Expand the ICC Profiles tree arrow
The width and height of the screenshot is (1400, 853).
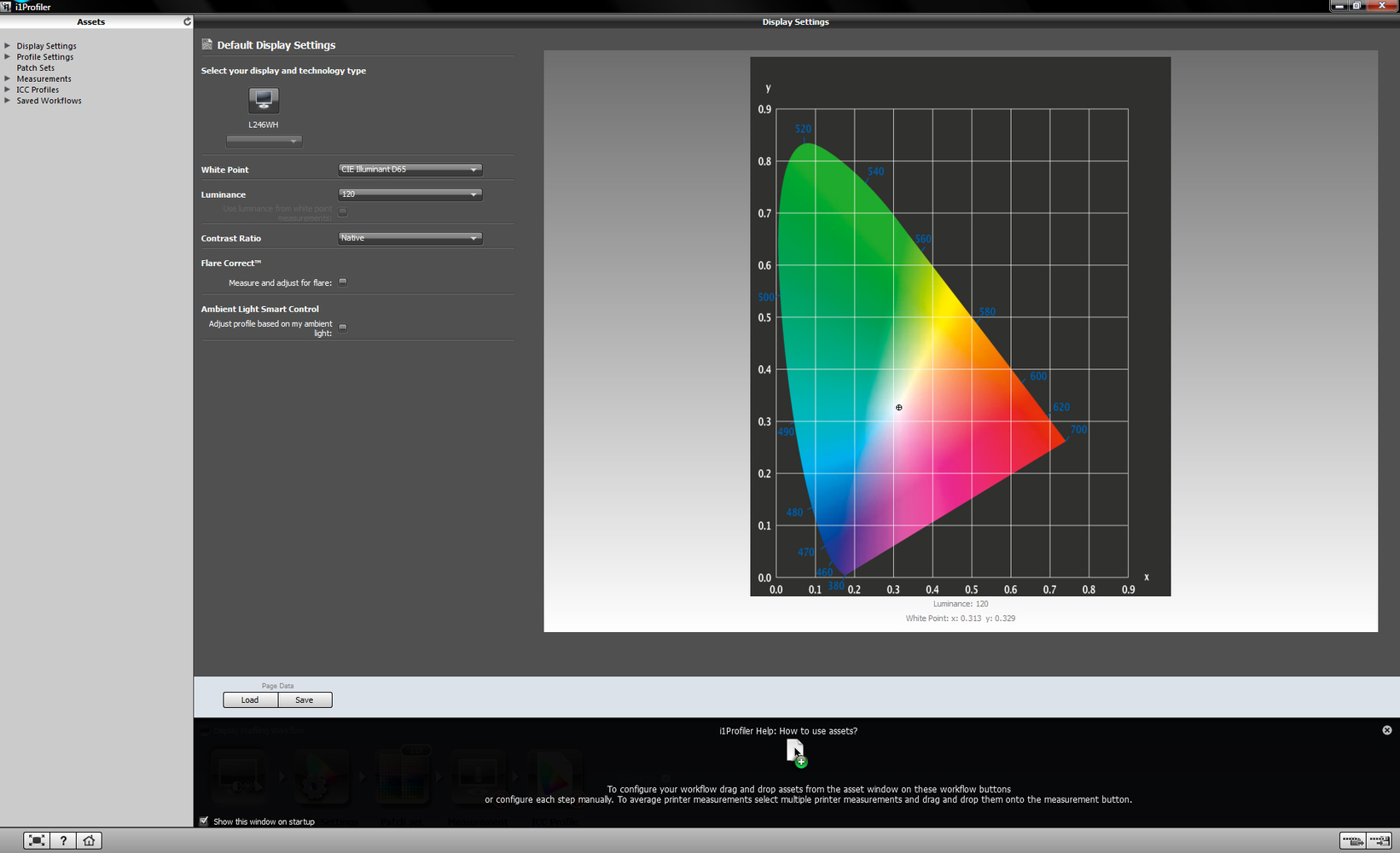(7, 89)
